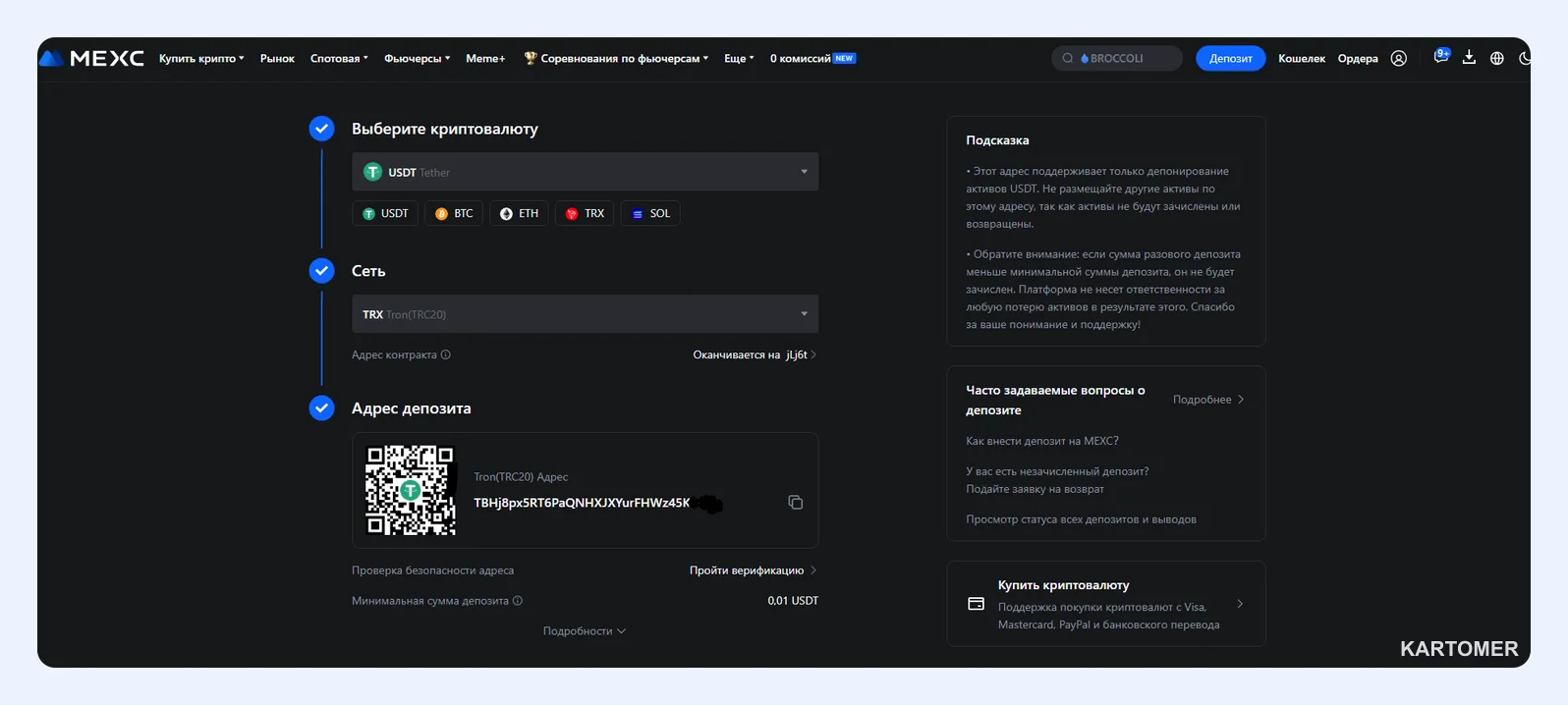
Task: Open the Как внести депозит на MEXC? question
Action: click(1042, 441)
